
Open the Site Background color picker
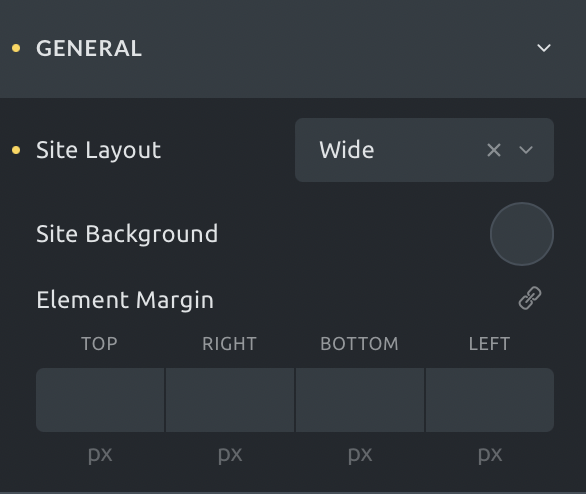(522, 234)
